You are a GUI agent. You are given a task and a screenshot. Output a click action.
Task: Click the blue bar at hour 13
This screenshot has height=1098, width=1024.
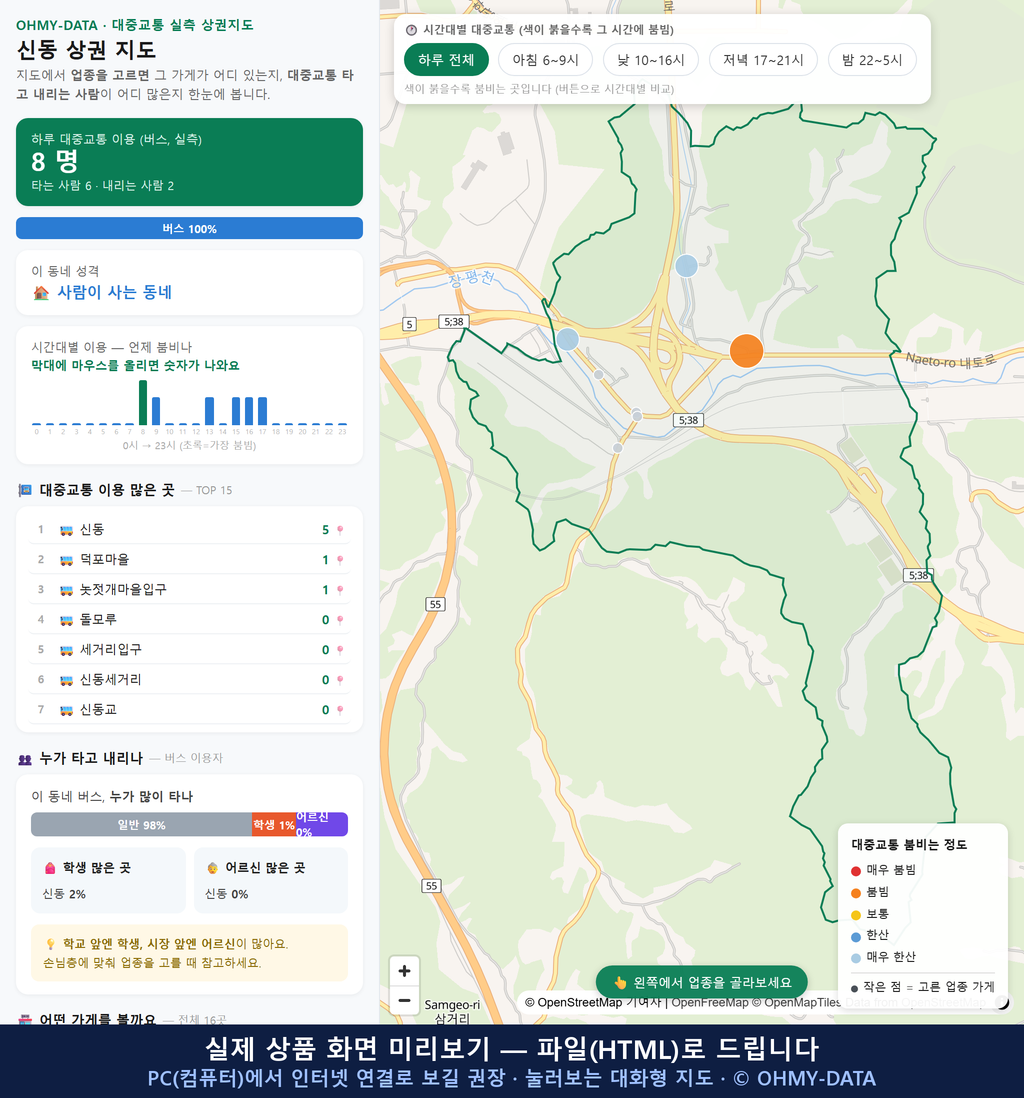pyautogui.click(x=209, y=411)
